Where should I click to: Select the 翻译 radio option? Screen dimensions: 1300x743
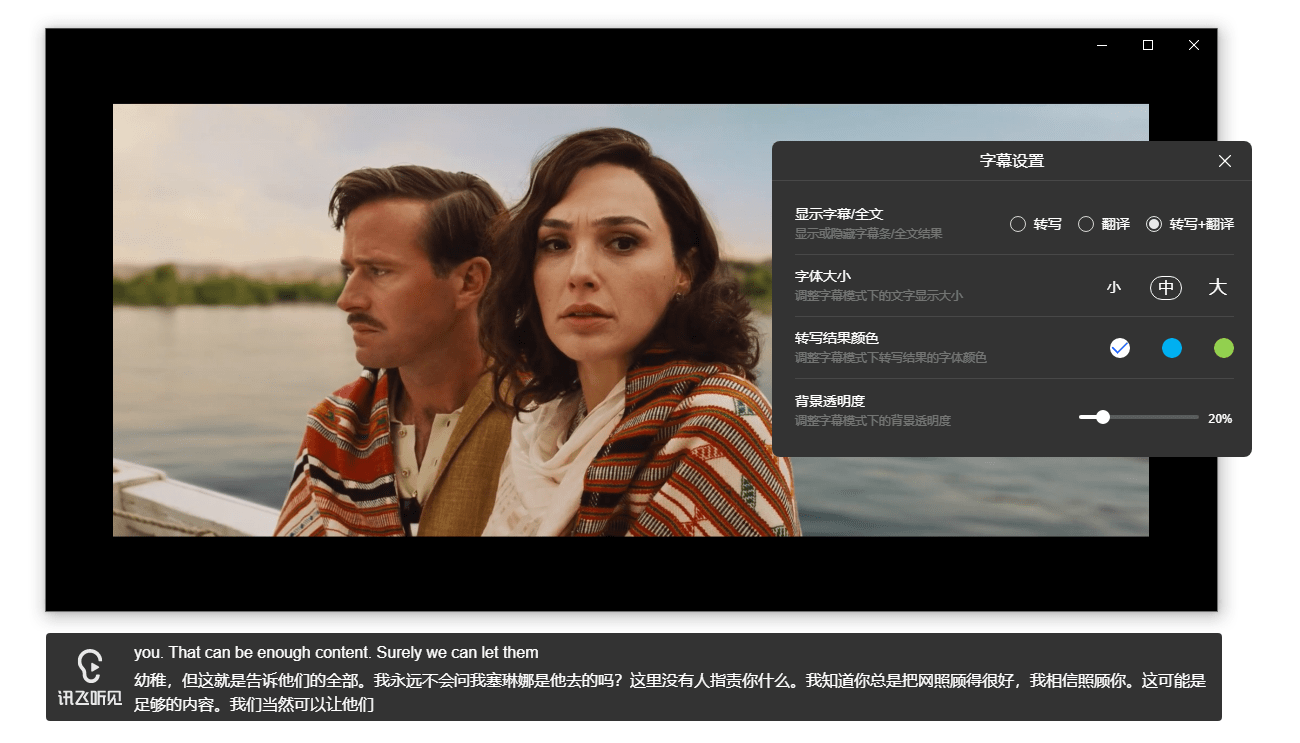[x=1104, y=224]
